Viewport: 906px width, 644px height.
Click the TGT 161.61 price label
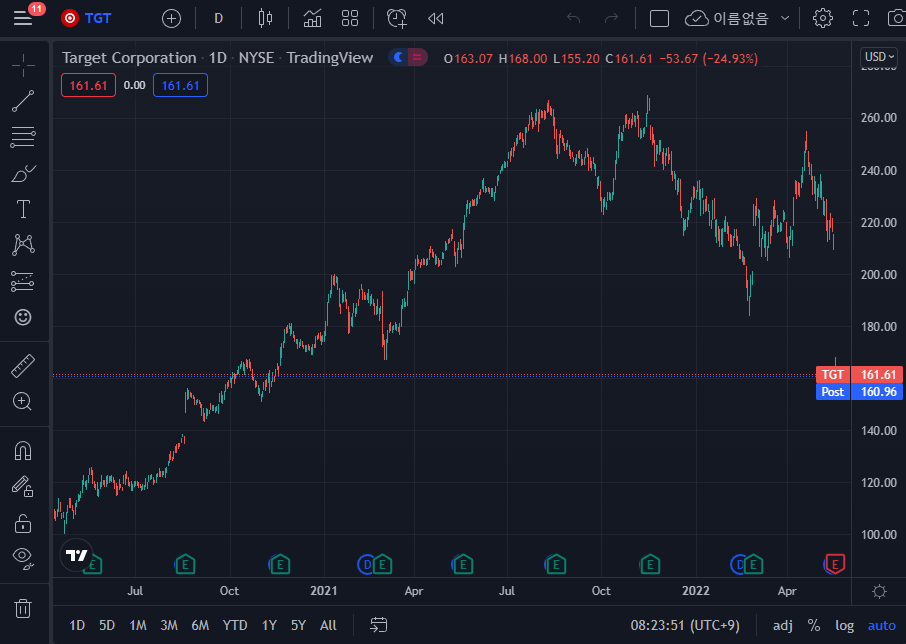[859, 374]
